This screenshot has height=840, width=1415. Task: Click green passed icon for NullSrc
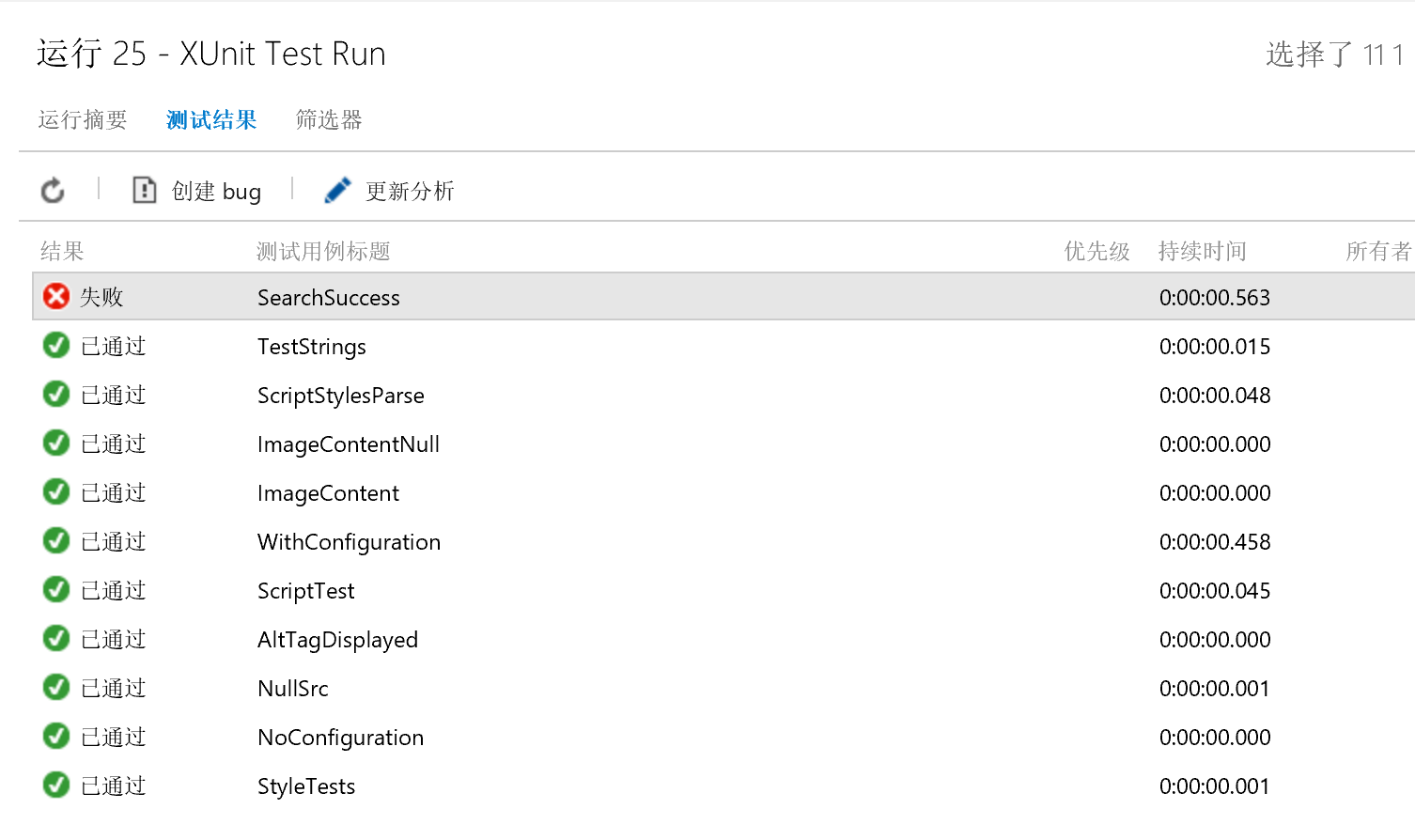coord(56,688)
